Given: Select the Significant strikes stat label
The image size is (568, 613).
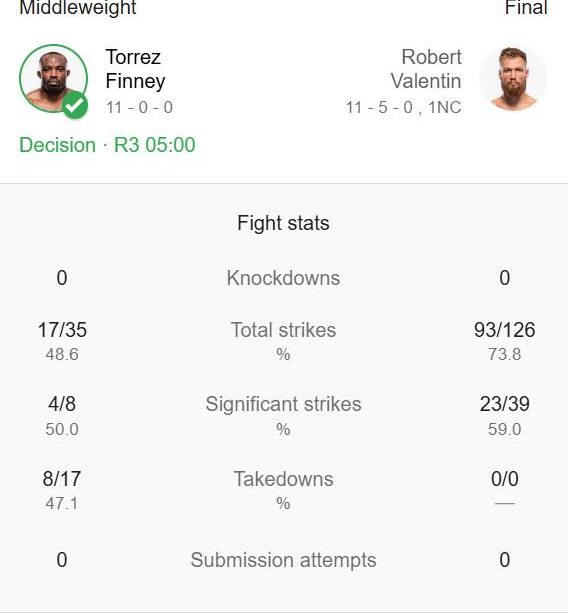Looking at the screenshot, I should [x=283, y=404].
